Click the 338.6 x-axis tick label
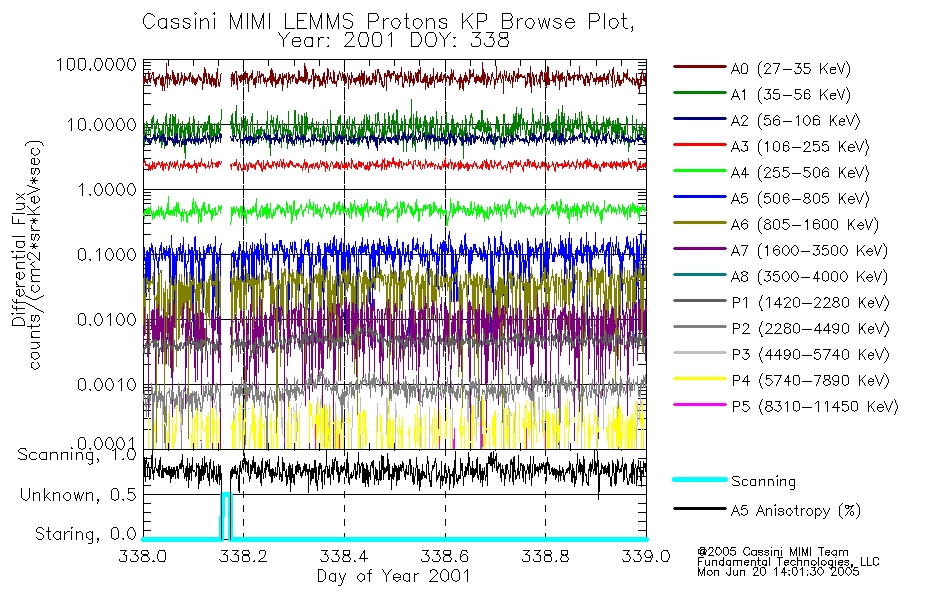The image size is (950, 600). click(445, 556)
